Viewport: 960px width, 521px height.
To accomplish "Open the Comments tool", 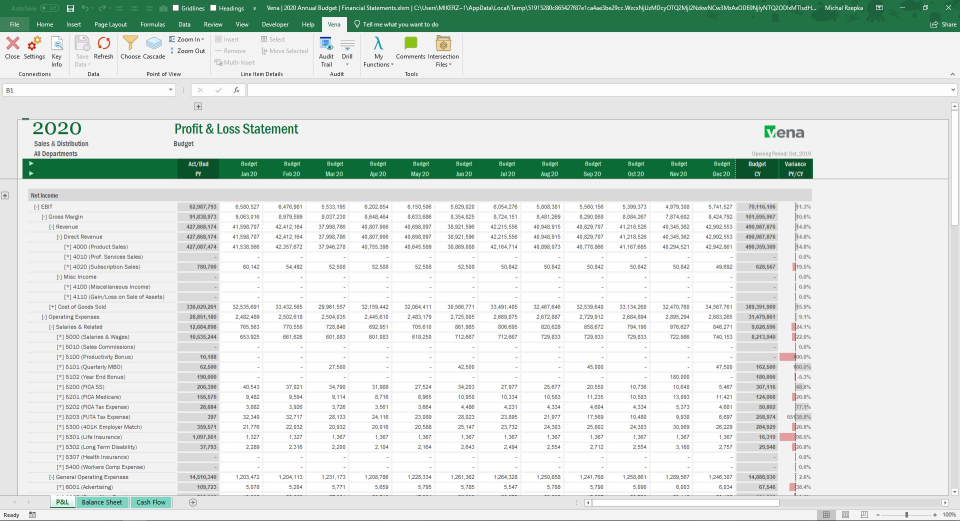I will click(410, 44).
